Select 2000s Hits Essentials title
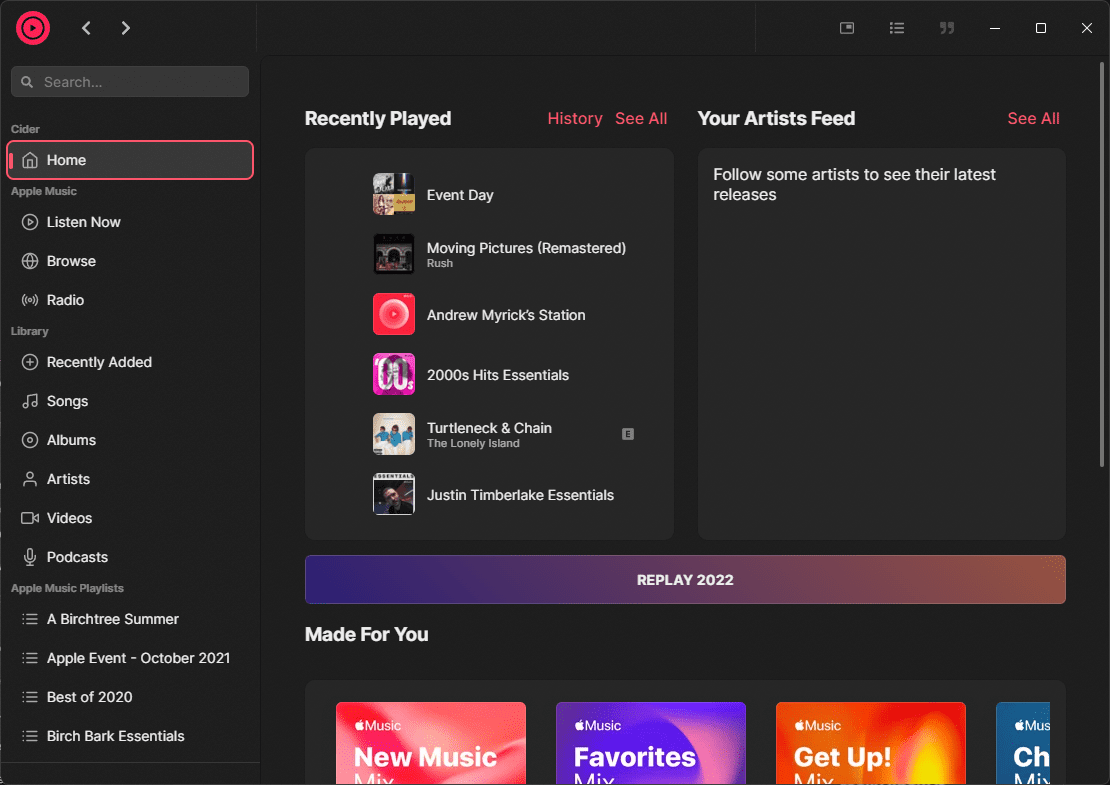 coord(498,375)
